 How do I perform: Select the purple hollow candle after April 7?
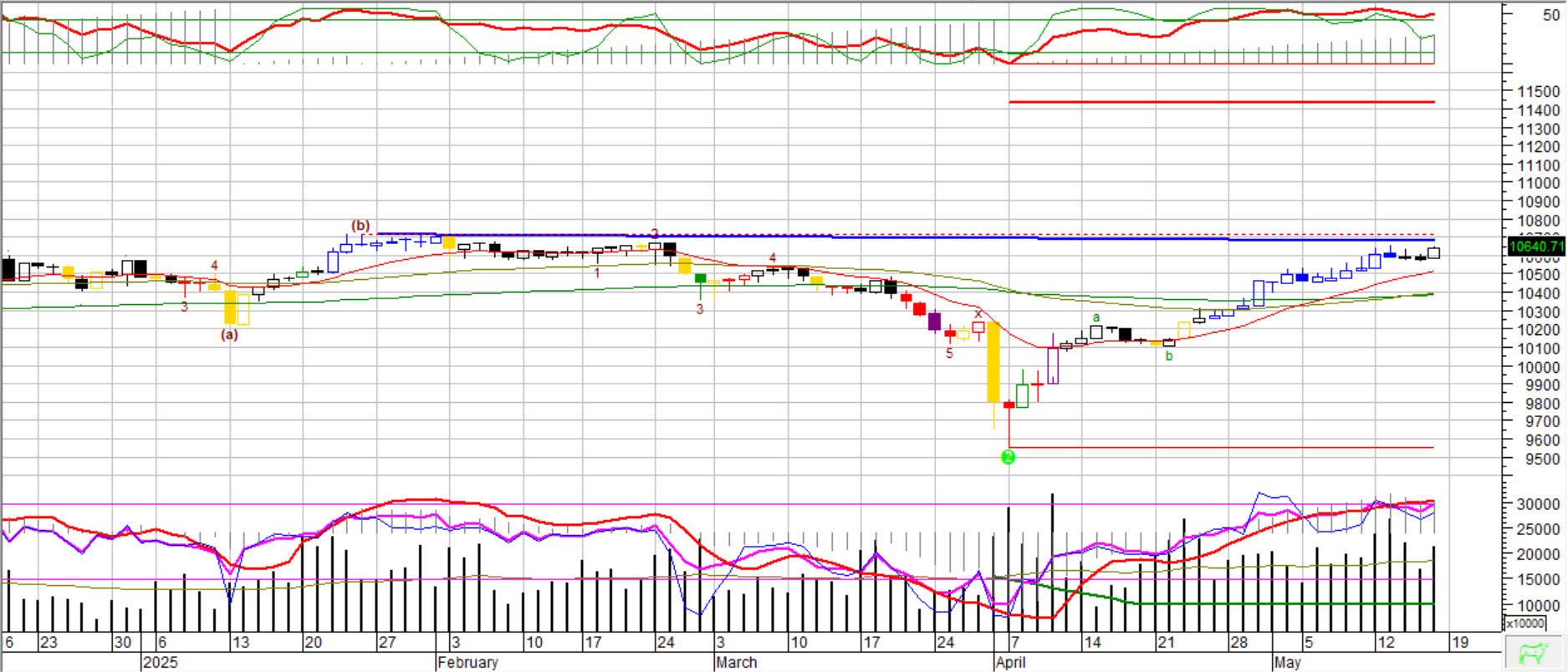(x=1053, y=365)
